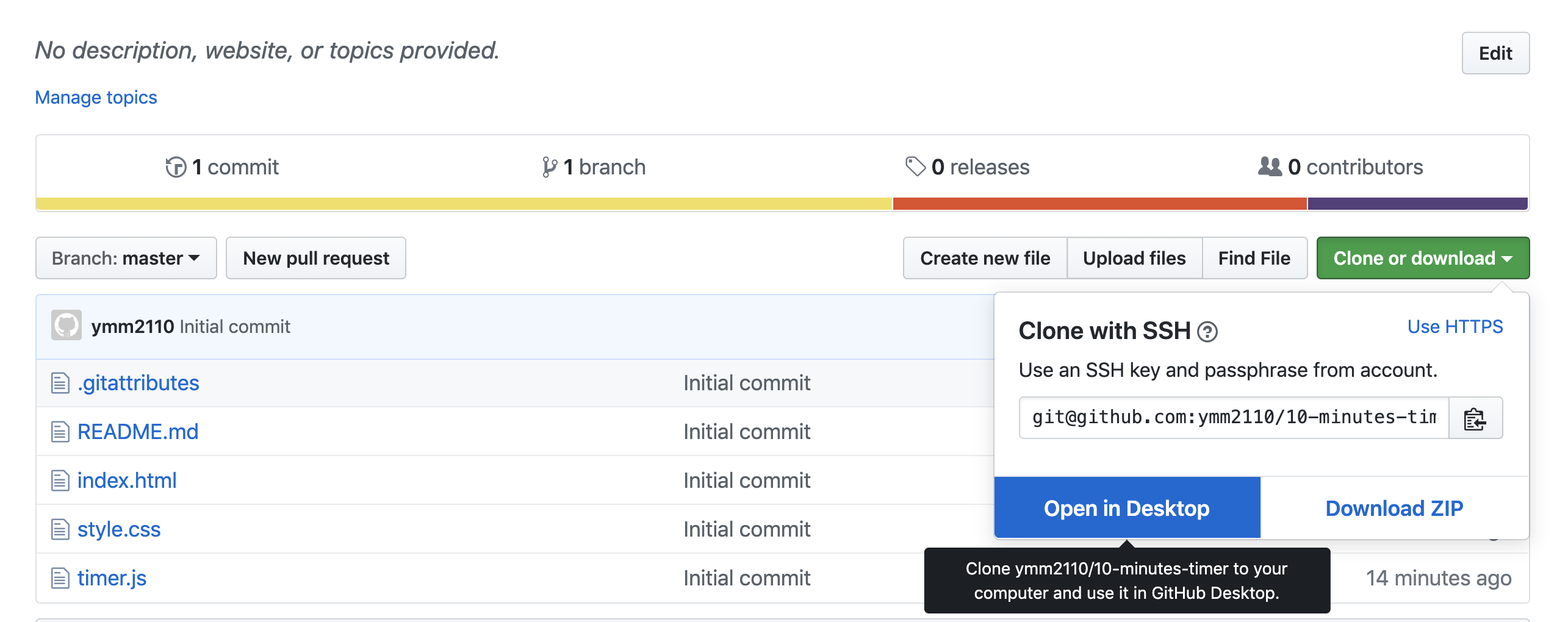Click the style.css file icon
The image size is (1568, 622).
(60, 529)
